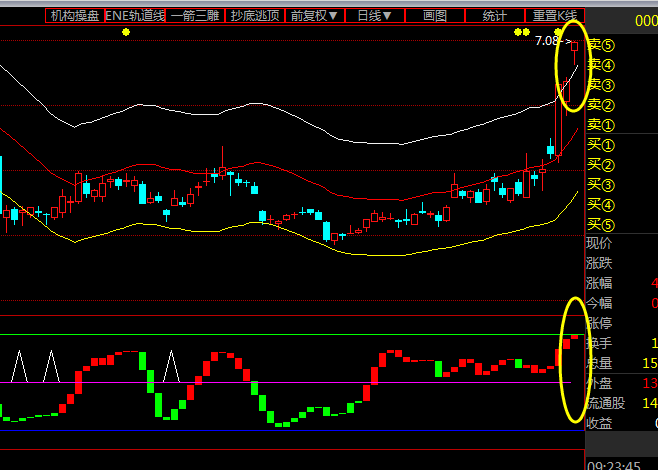Click the first white triangle signal in indicator pane
This screenshot has width=658, height=470.
pyautogui.click(x=19, y=366)
